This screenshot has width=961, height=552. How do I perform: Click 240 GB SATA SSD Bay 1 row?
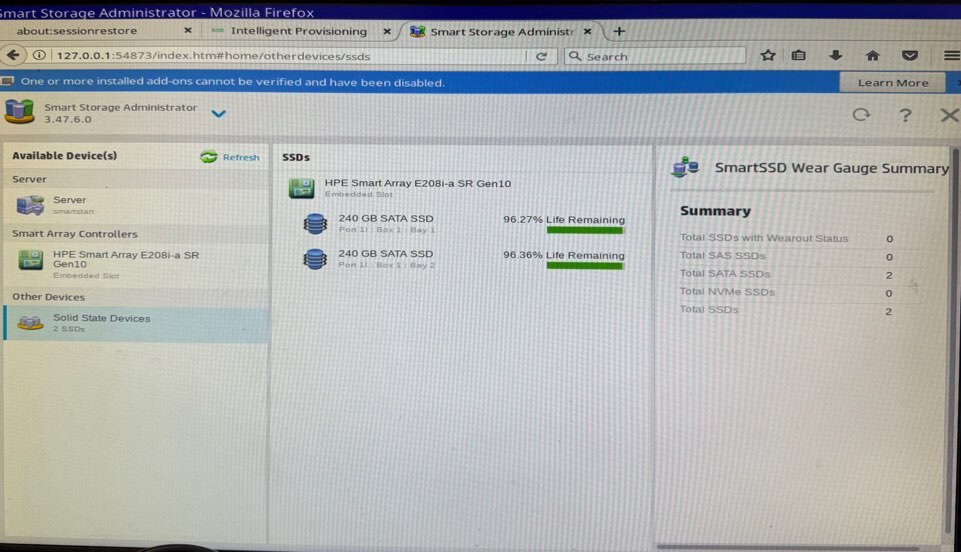463,224
